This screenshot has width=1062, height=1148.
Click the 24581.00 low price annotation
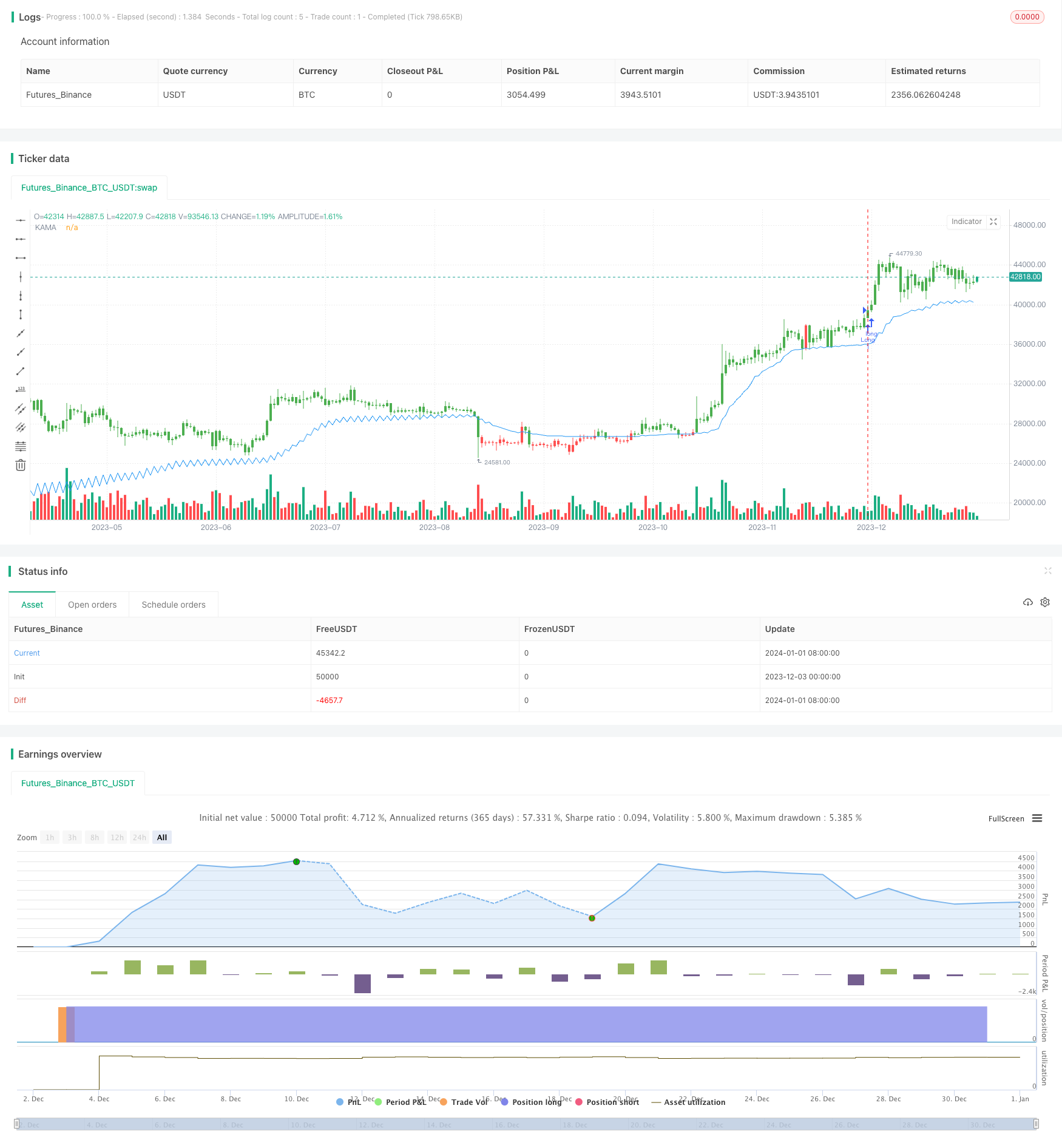pos(497,462)
